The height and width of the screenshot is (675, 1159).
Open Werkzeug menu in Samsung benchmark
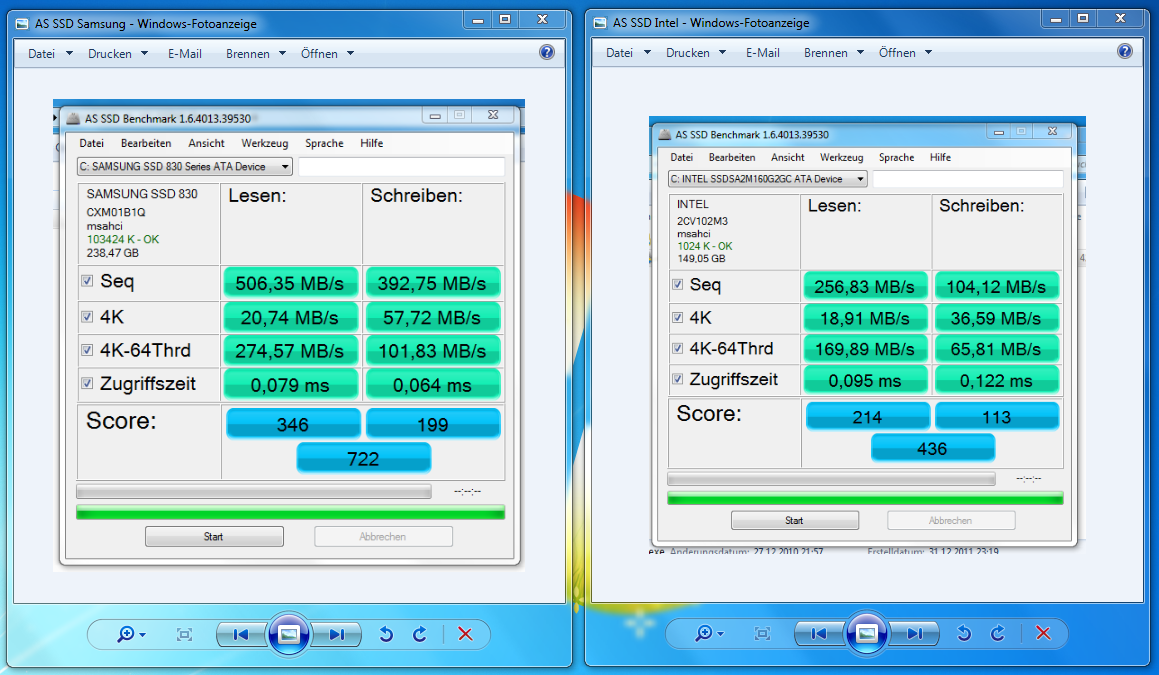click(265, 143)
